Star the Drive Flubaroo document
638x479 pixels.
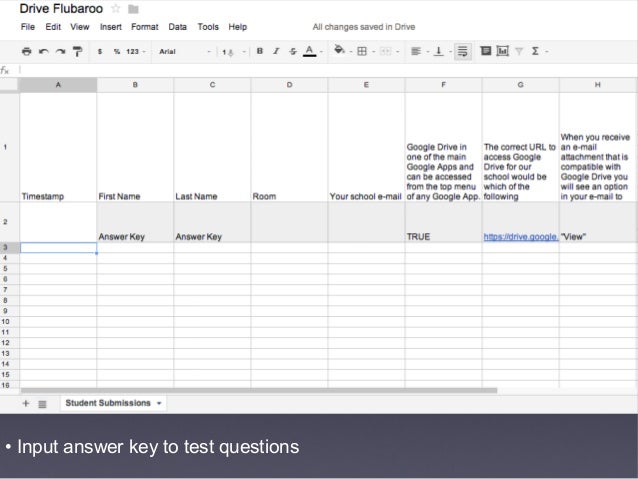coord(116,8)
